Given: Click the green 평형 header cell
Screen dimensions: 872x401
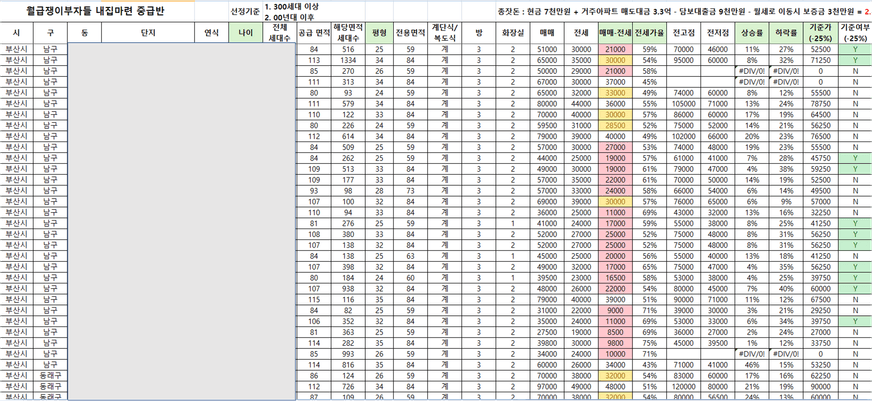Looking at the screenshot, I should (379, 33).
